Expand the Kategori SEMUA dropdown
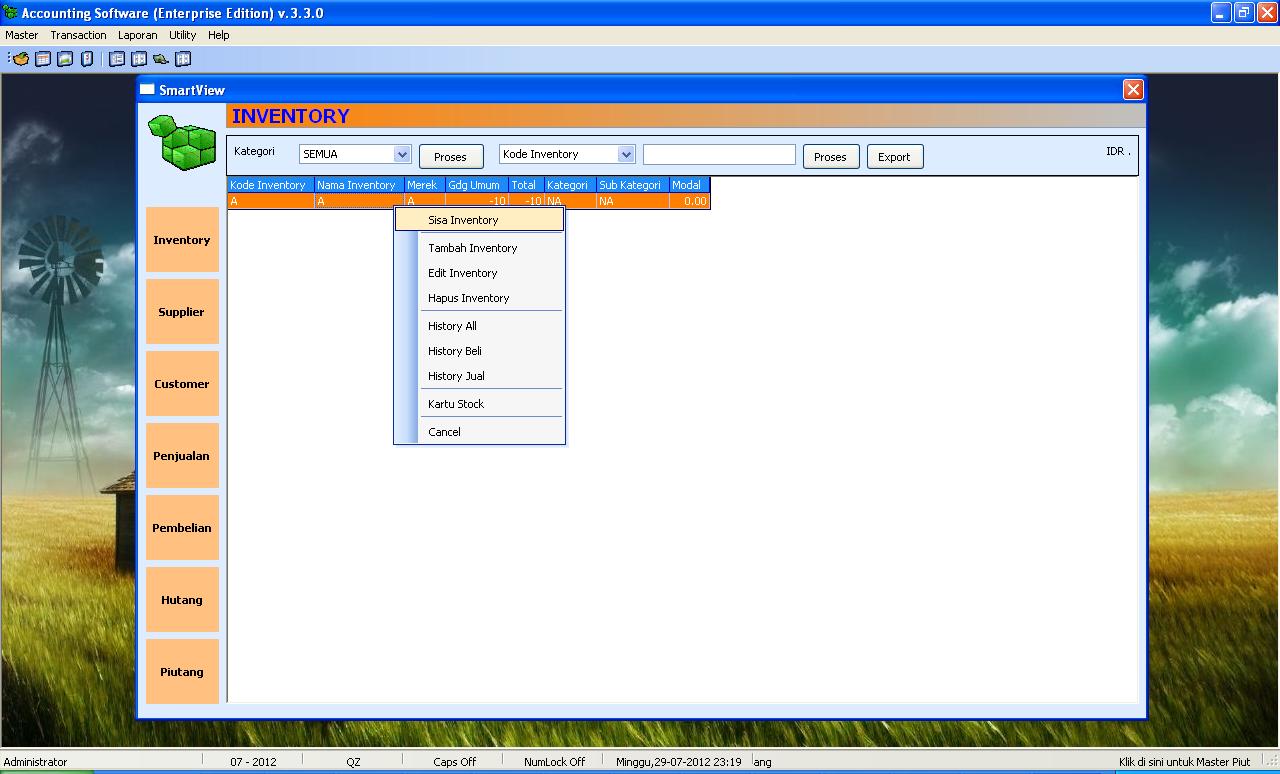 pyautogui.click(x=402, y=154)
